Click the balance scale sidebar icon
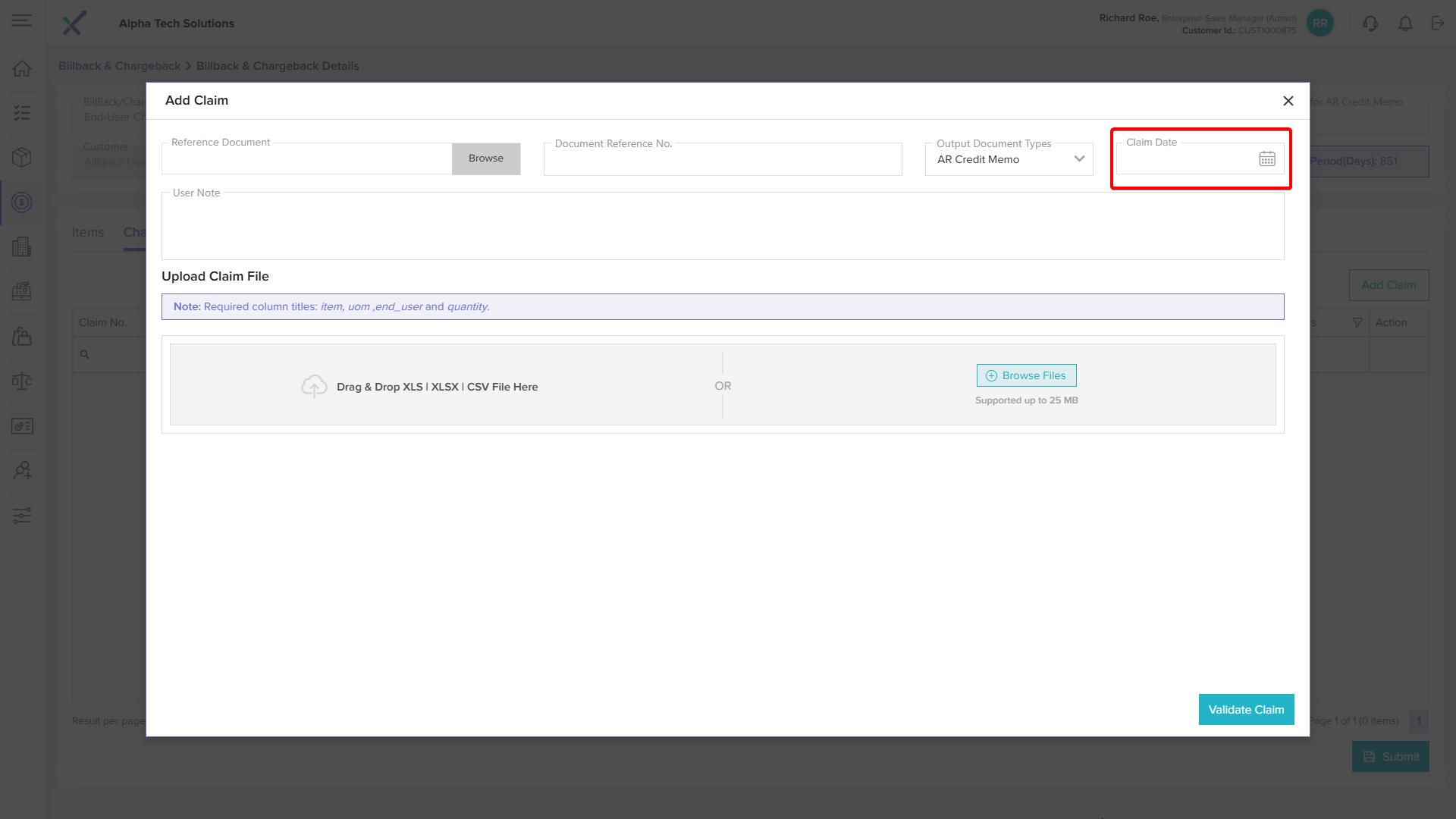 22,381
